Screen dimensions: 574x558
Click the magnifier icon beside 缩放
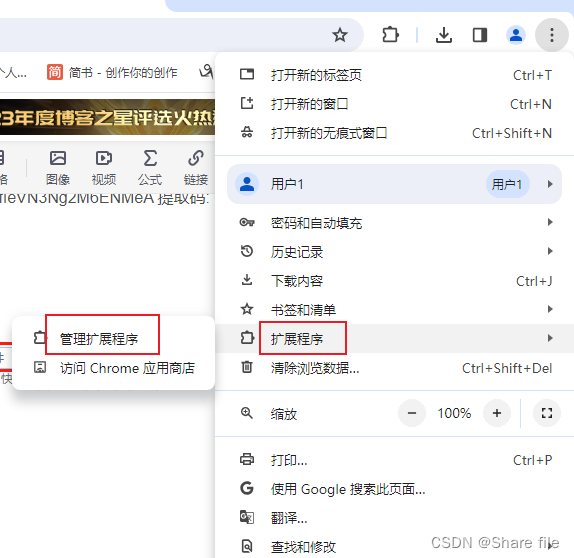247,413
